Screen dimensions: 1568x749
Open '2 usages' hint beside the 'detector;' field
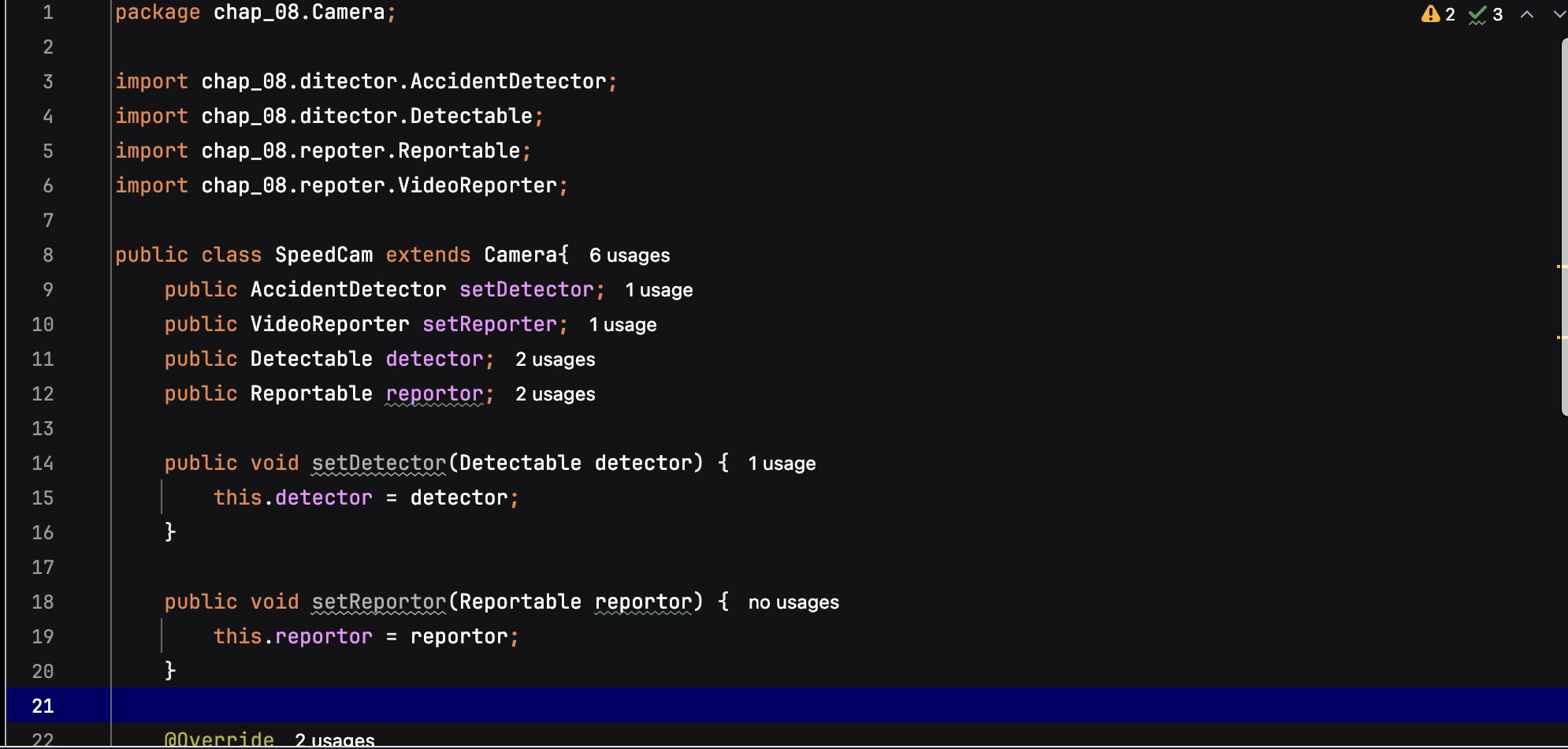(555, 360)
